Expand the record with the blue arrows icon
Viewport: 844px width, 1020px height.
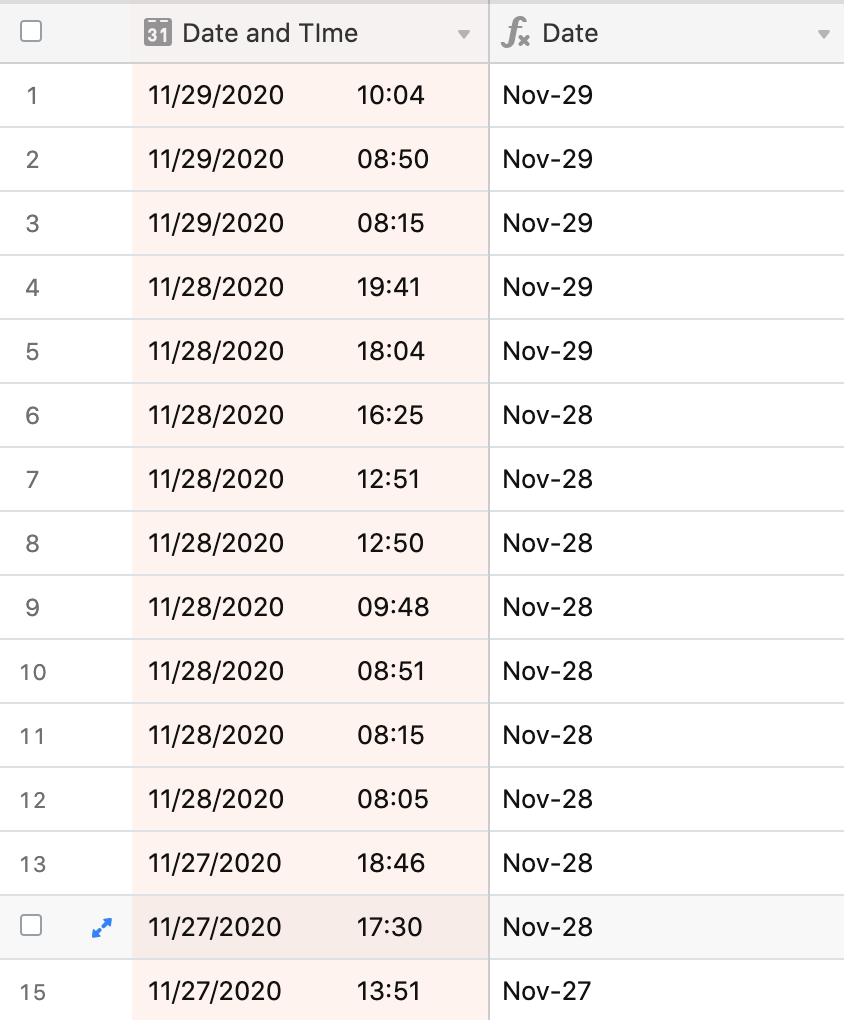tap(102, 928)
